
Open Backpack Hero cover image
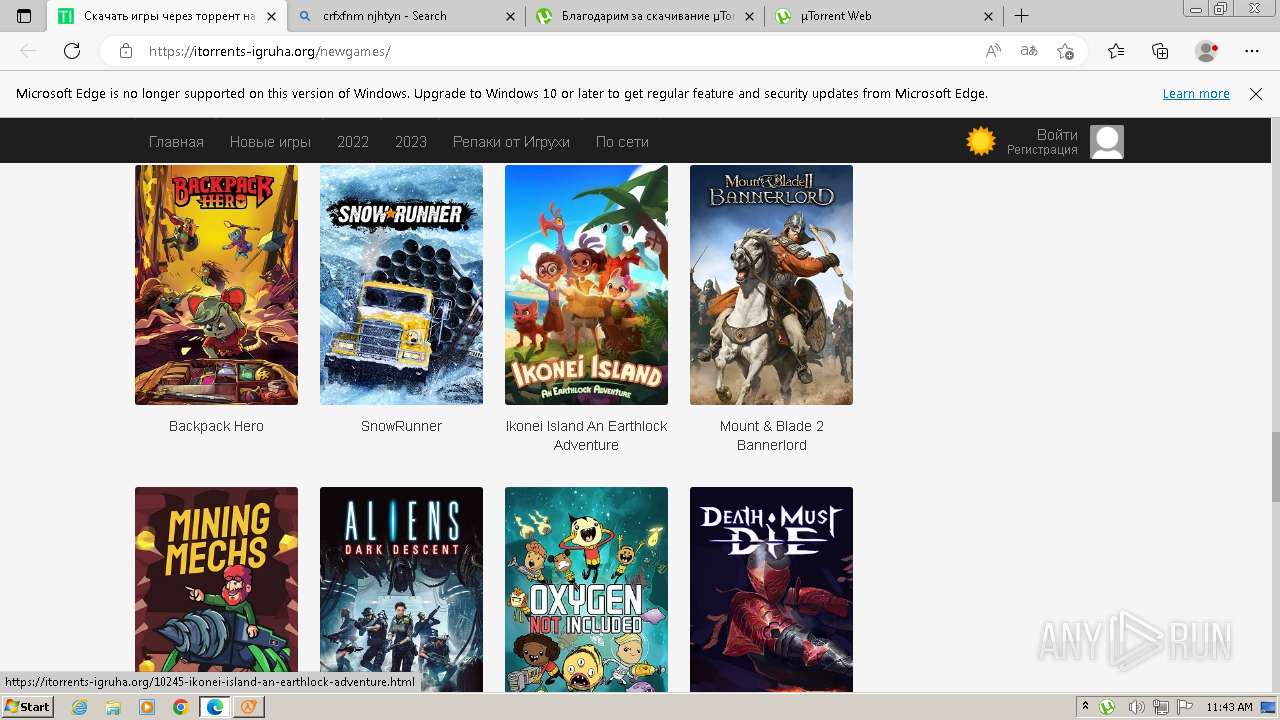(216, 285)
